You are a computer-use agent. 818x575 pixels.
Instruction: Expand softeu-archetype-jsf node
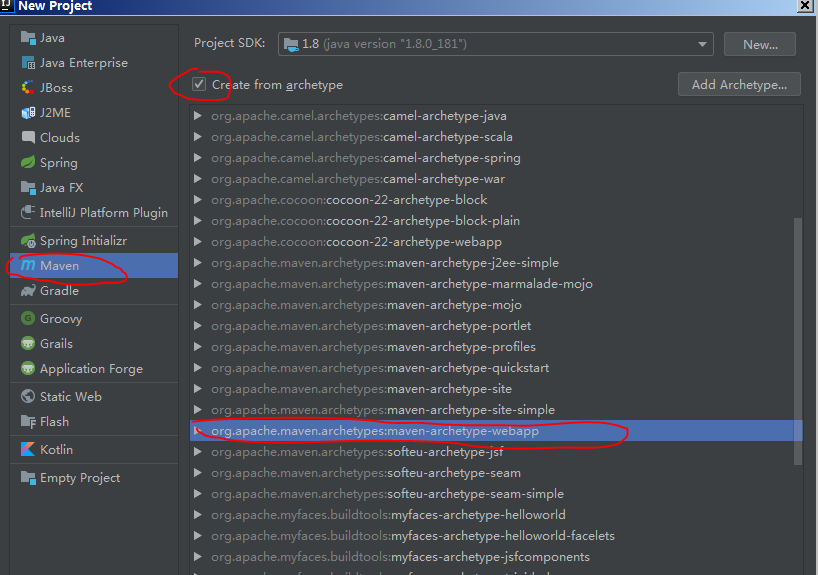pyautogui.click(x=198, y=451)
